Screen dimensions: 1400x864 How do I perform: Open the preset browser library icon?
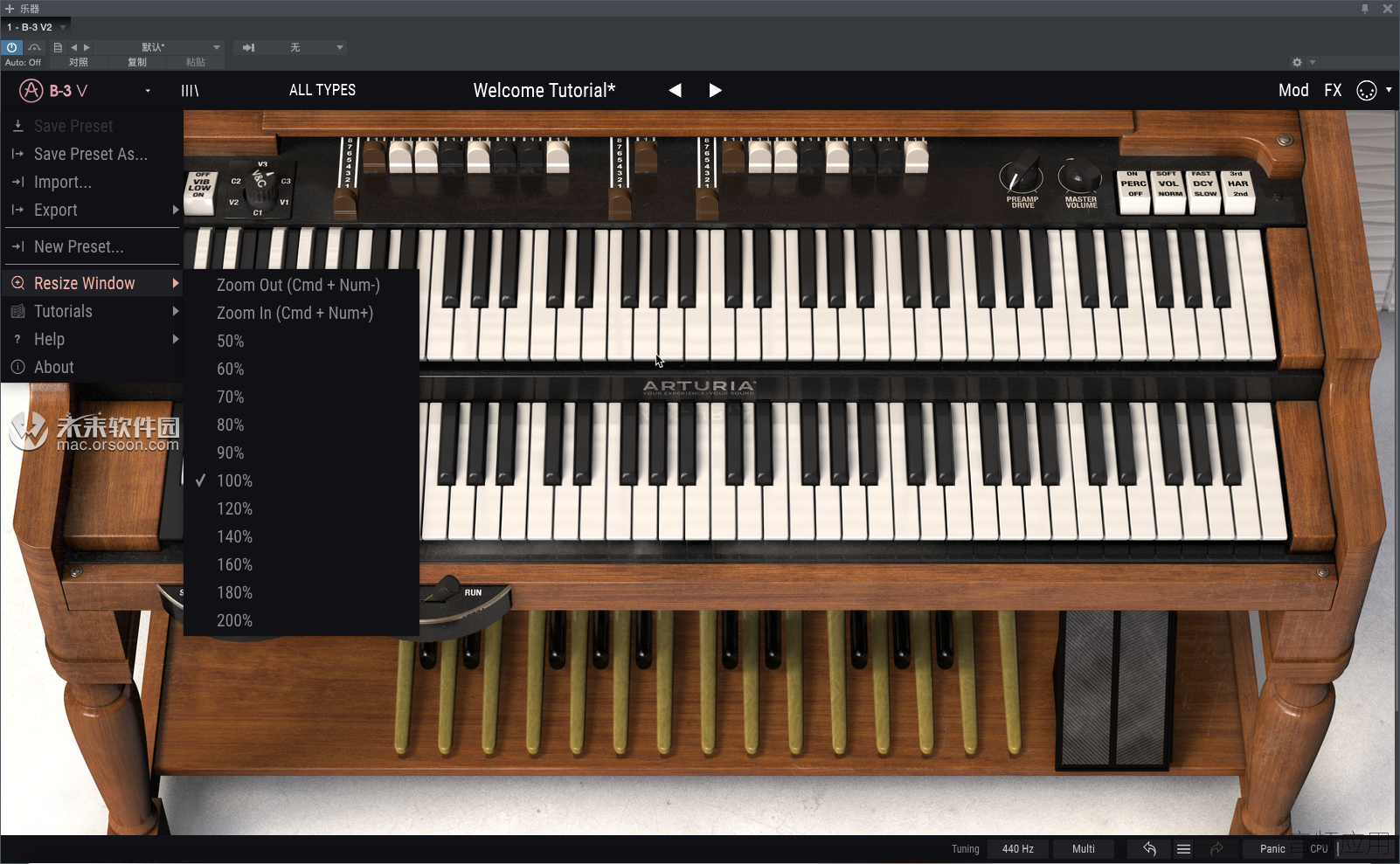pos(190,91)
